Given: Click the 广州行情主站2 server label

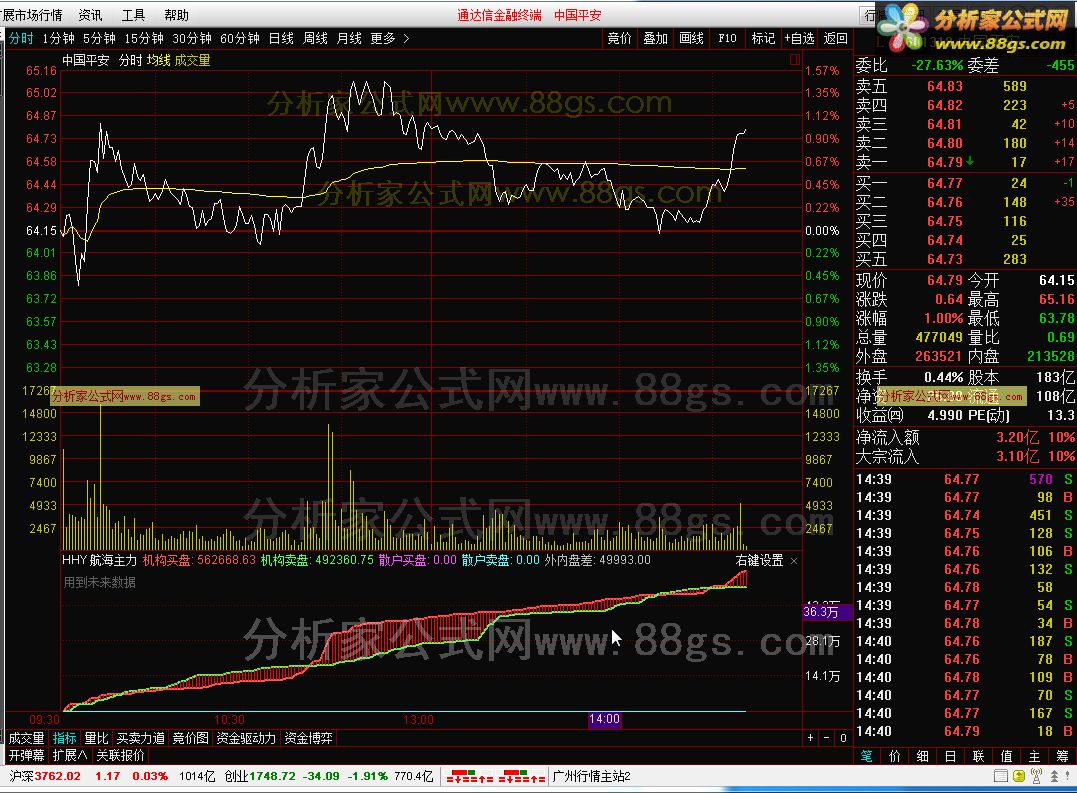Looking at the screenshot, I should [x=591, y=777].
